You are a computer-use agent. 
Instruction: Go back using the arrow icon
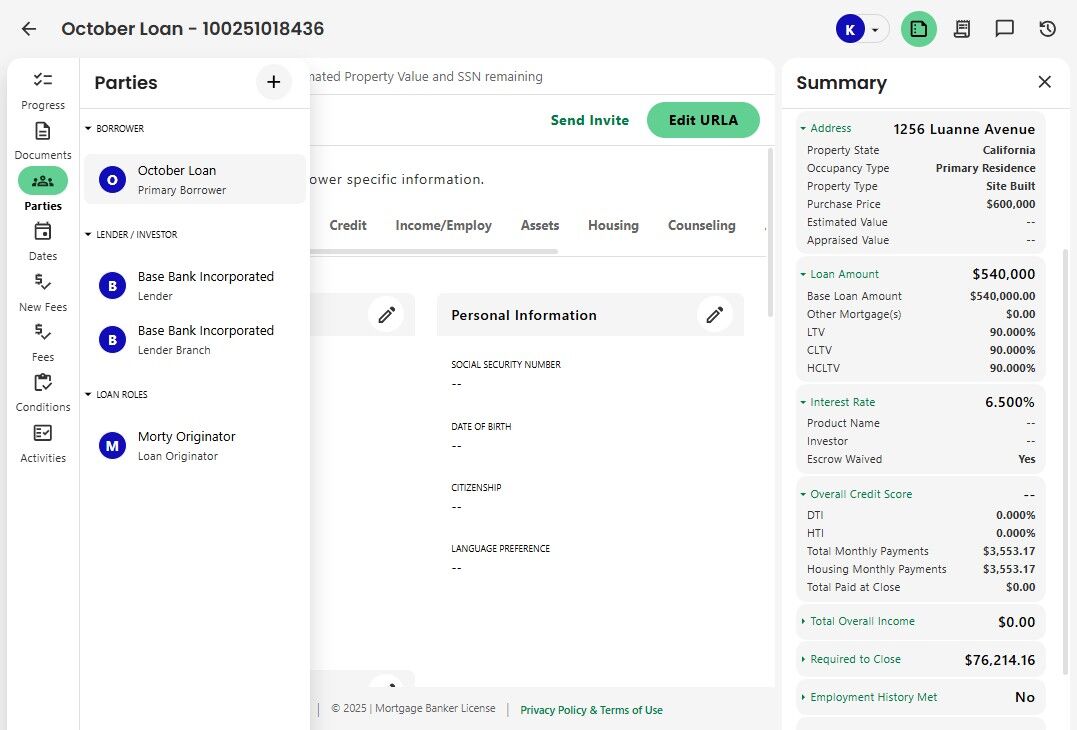[x=29, y=29]
